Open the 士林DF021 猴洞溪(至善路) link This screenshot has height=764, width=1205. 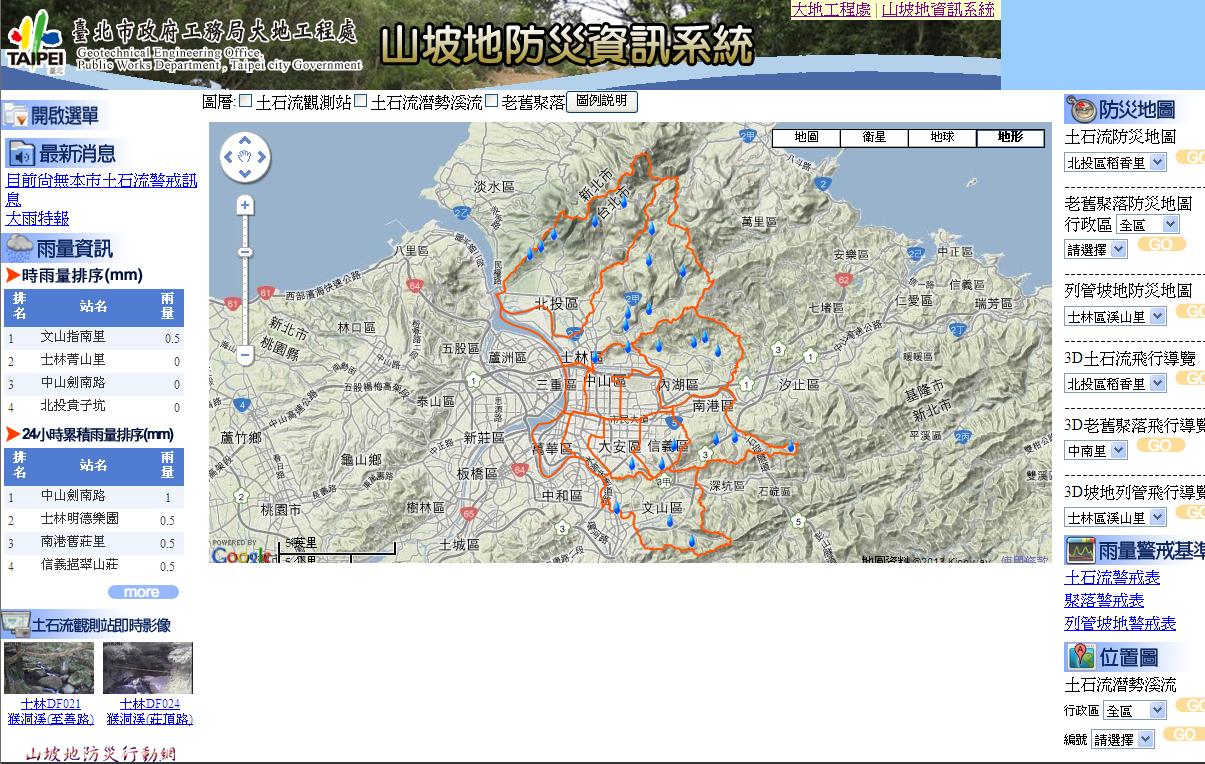coord(50,711)
